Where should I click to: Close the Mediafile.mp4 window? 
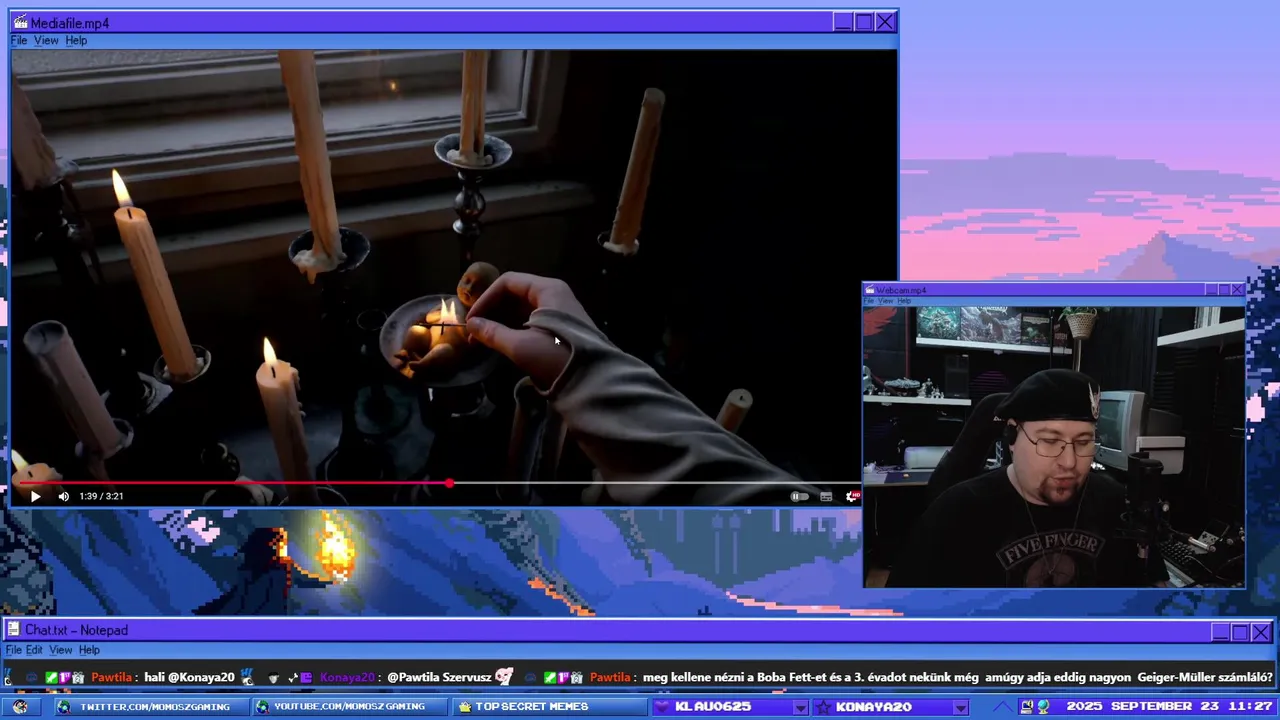coord(885,22)
